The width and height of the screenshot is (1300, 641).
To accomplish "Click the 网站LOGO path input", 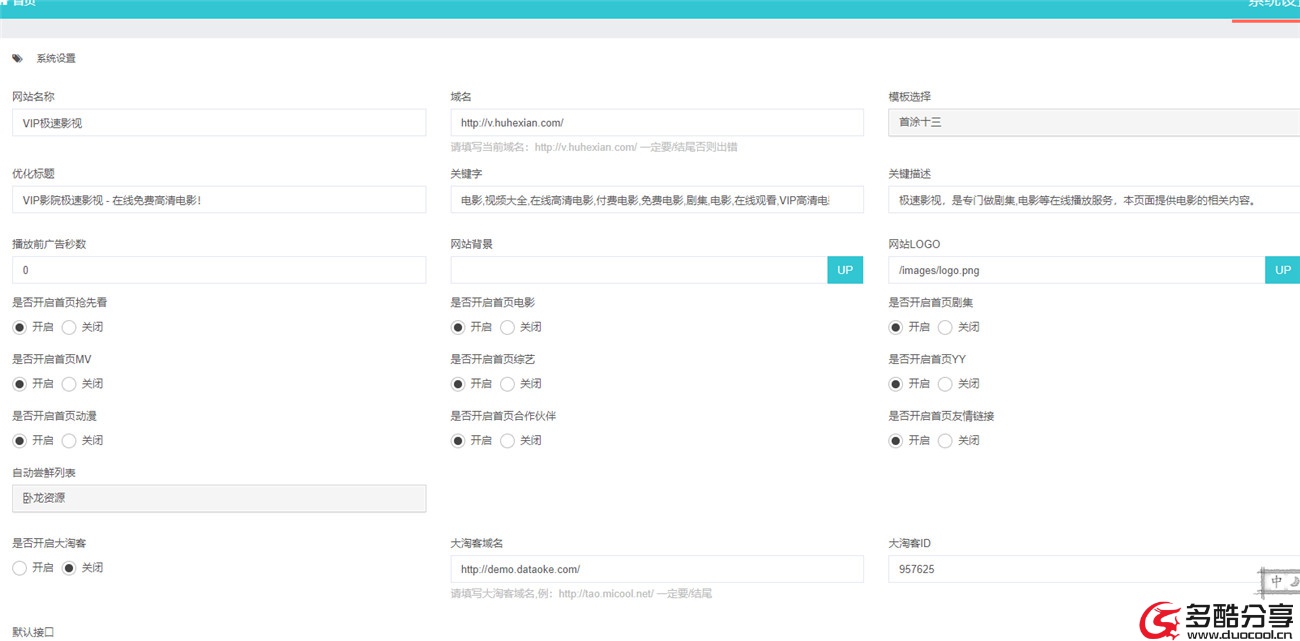I will pyautogui.click(x=1077, y=270).
